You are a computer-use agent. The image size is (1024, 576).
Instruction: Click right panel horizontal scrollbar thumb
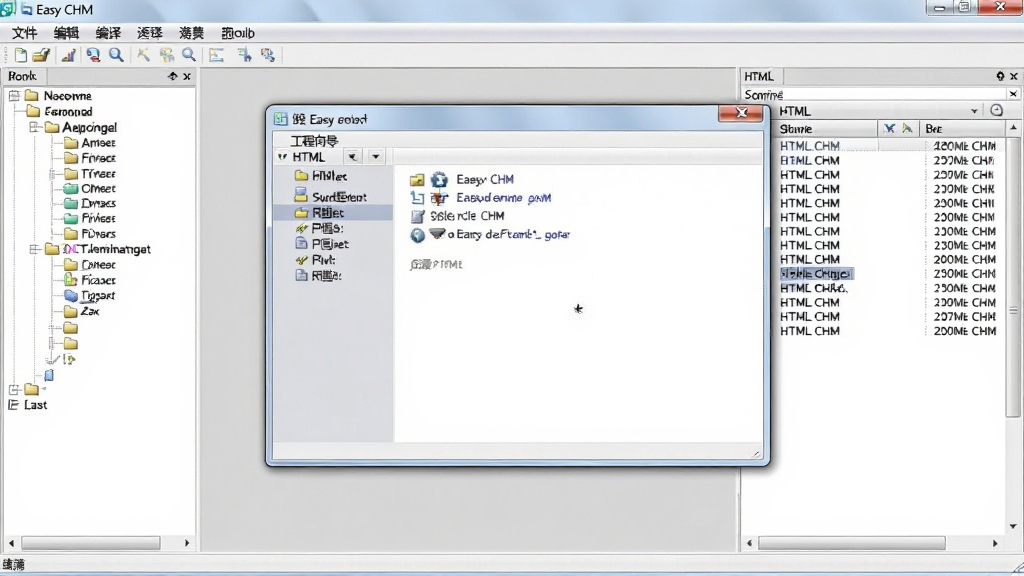click(x=852, y=543)
